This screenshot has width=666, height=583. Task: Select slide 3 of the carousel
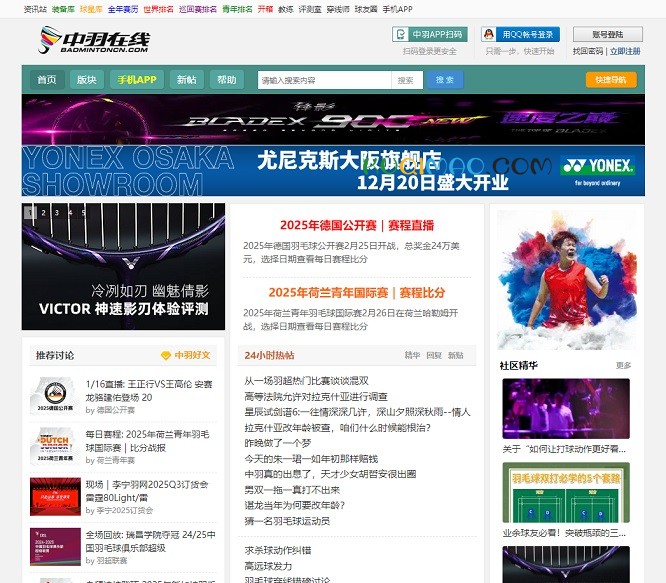(x=57, y=212)
